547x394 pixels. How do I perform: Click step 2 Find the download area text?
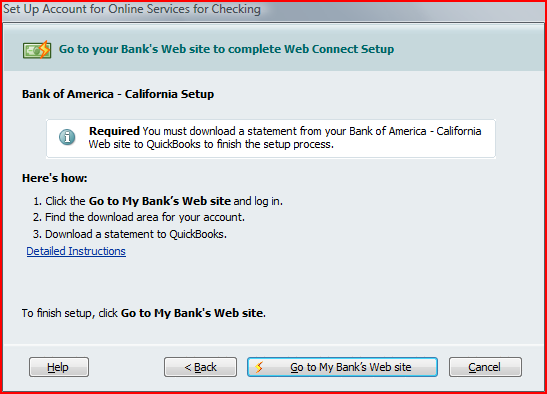[x=139, y=217]
